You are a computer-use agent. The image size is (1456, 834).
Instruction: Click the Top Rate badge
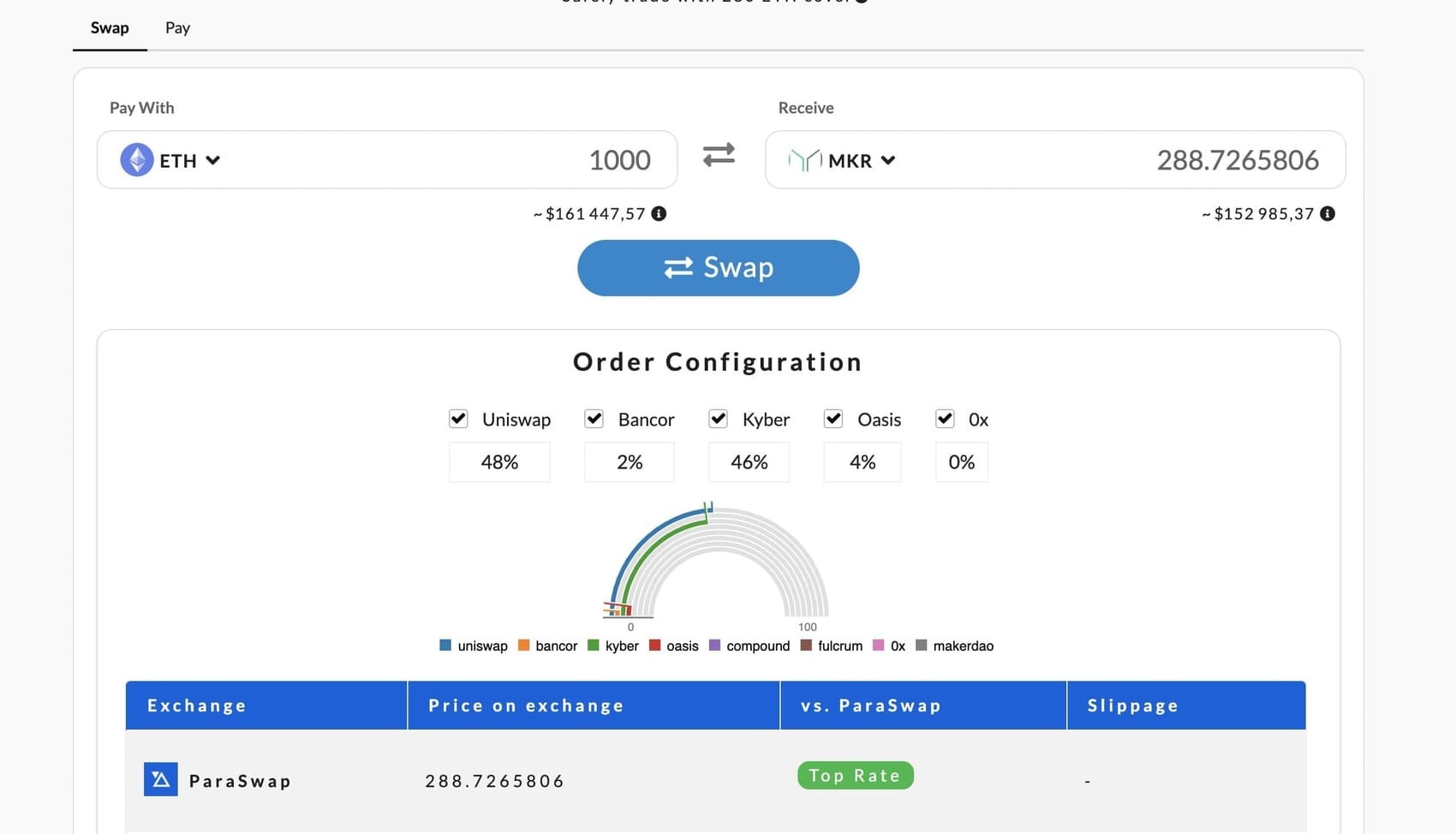pos(856,775)
